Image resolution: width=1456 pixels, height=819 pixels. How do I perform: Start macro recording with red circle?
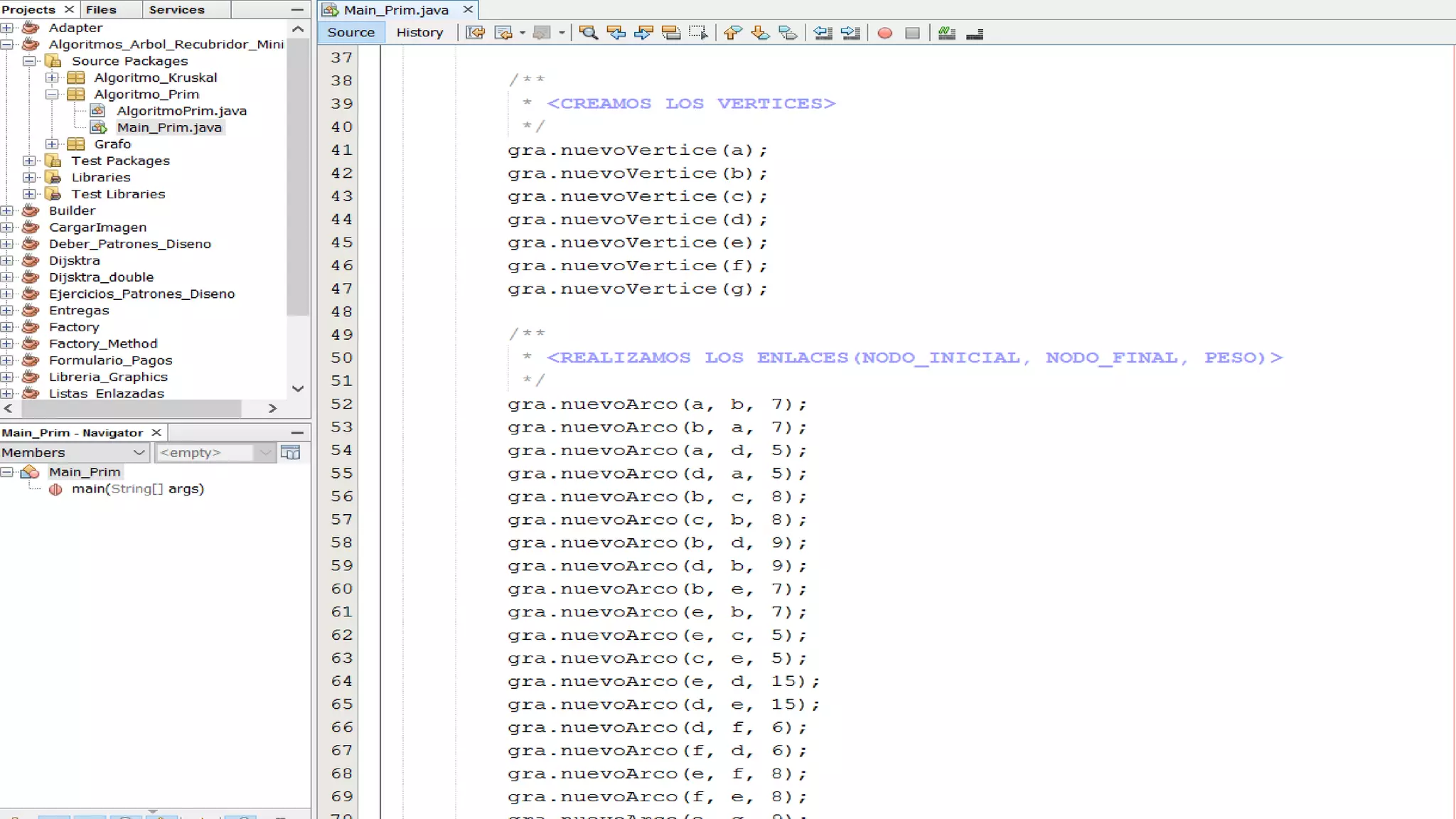[x=884, y=33]
